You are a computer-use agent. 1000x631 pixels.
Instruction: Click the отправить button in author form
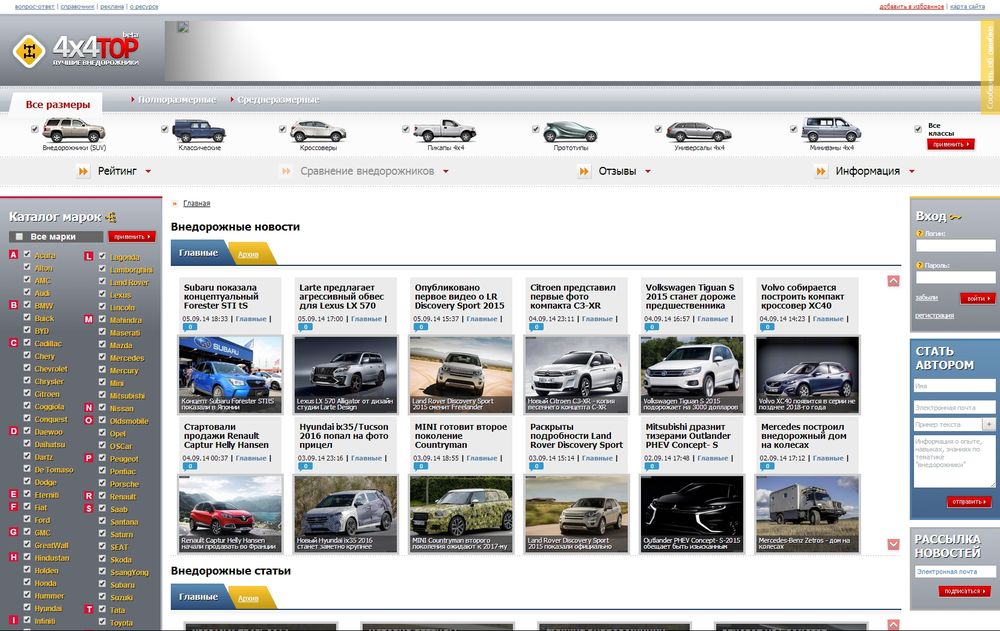(x=969, y=501)
